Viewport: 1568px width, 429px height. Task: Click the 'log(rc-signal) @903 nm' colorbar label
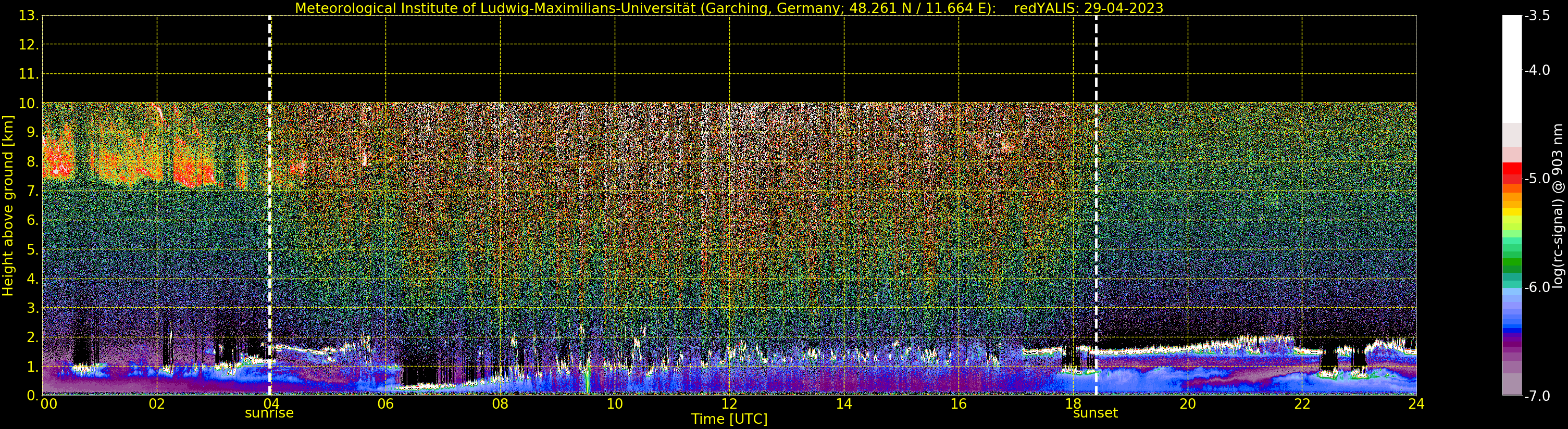tap(1558, 206)
